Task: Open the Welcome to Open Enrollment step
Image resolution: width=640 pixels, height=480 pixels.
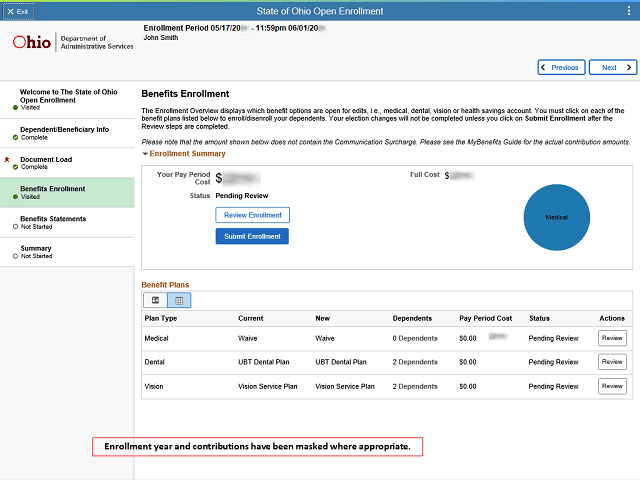Action: pyautogui.click(x=60, y=96)
